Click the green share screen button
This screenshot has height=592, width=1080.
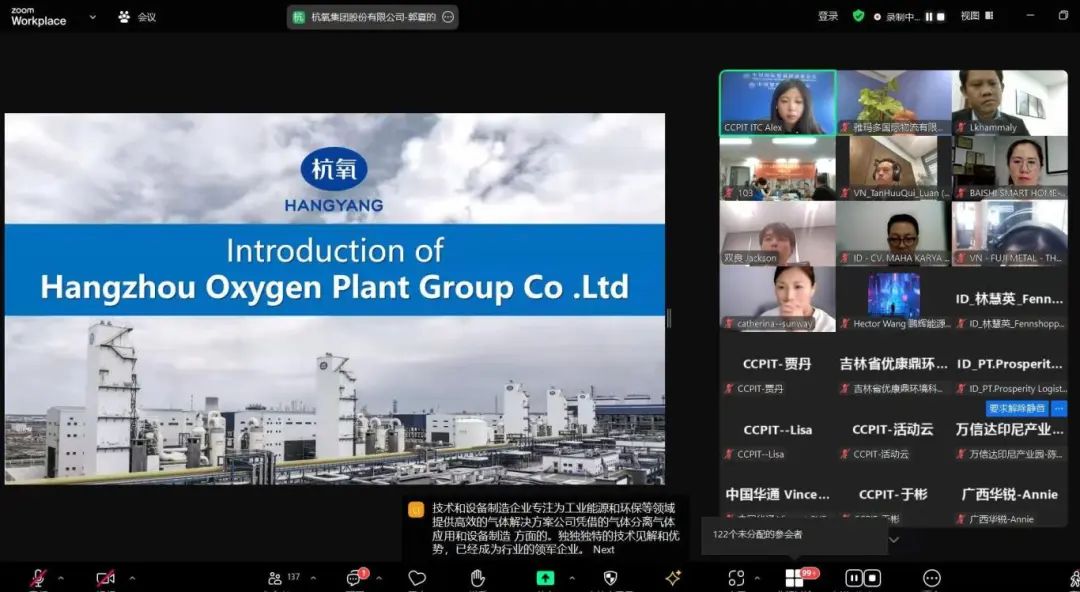[545, 578]
